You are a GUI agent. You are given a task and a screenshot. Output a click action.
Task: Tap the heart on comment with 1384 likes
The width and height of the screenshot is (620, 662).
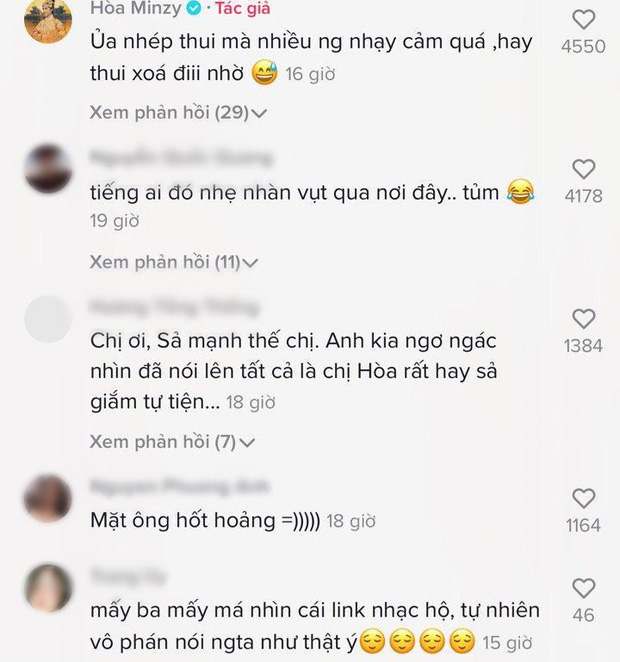tap(583, 318)
